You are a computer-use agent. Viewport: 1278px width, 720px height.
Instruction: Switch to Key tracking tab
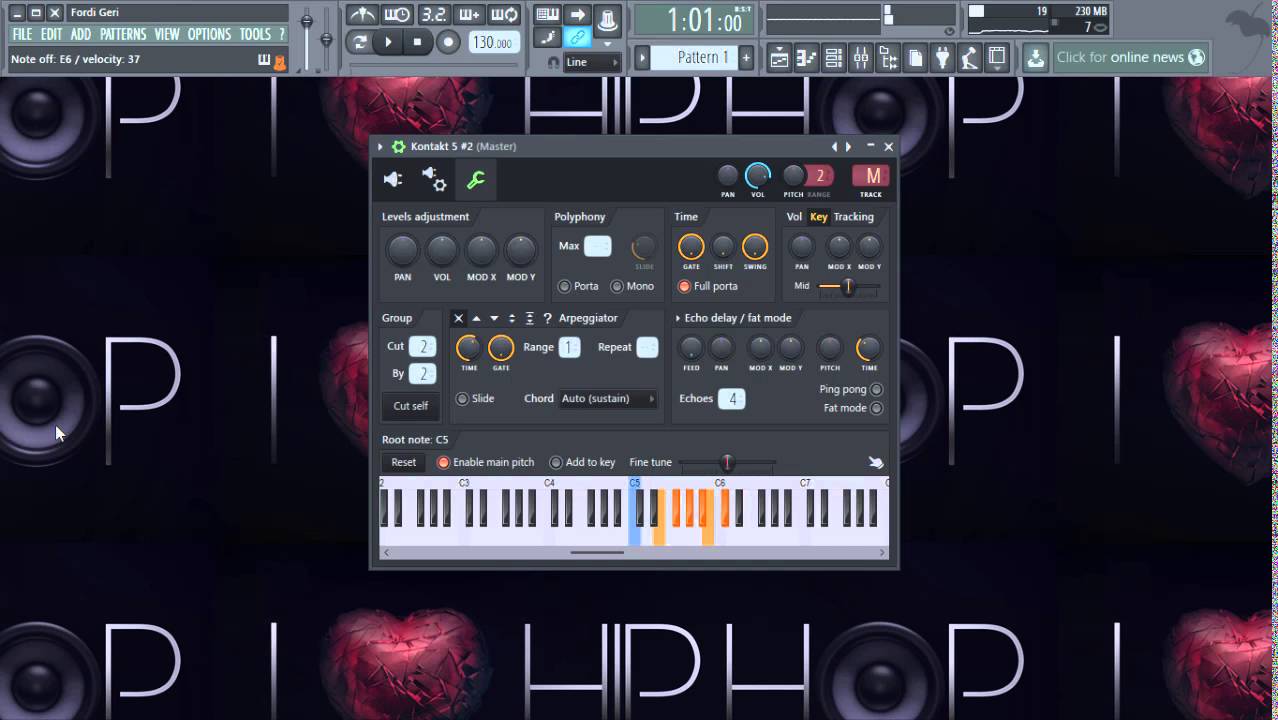coord(819,217)
